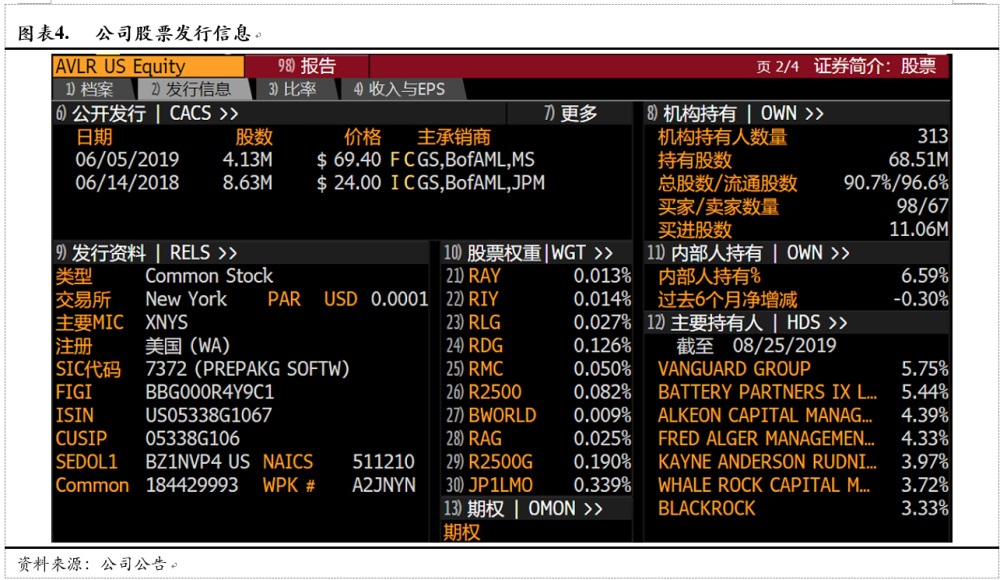Viewport: 1000px width, 580px height.
Task: Click the CUSIP value 05338G106
Action: [193, 438]
